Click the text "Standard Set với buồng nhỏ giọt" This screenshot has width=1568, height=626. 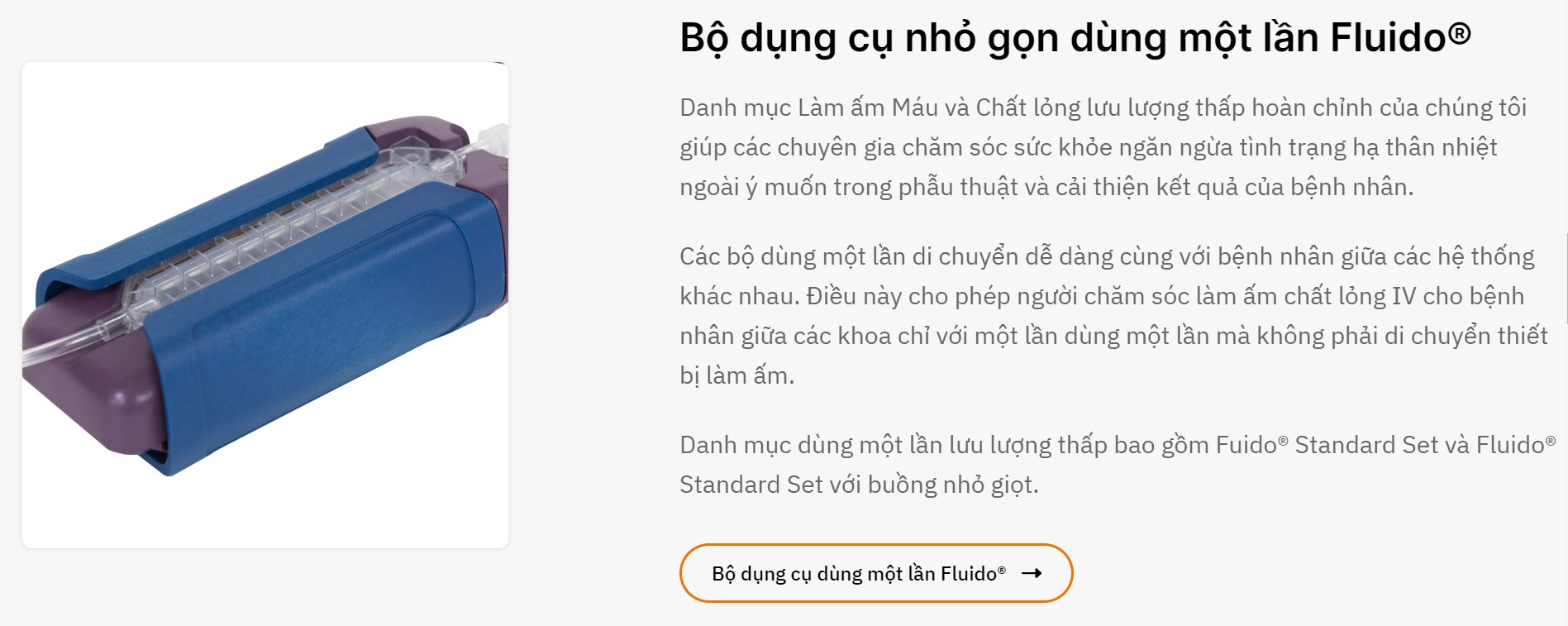click(x=858, y=485)
